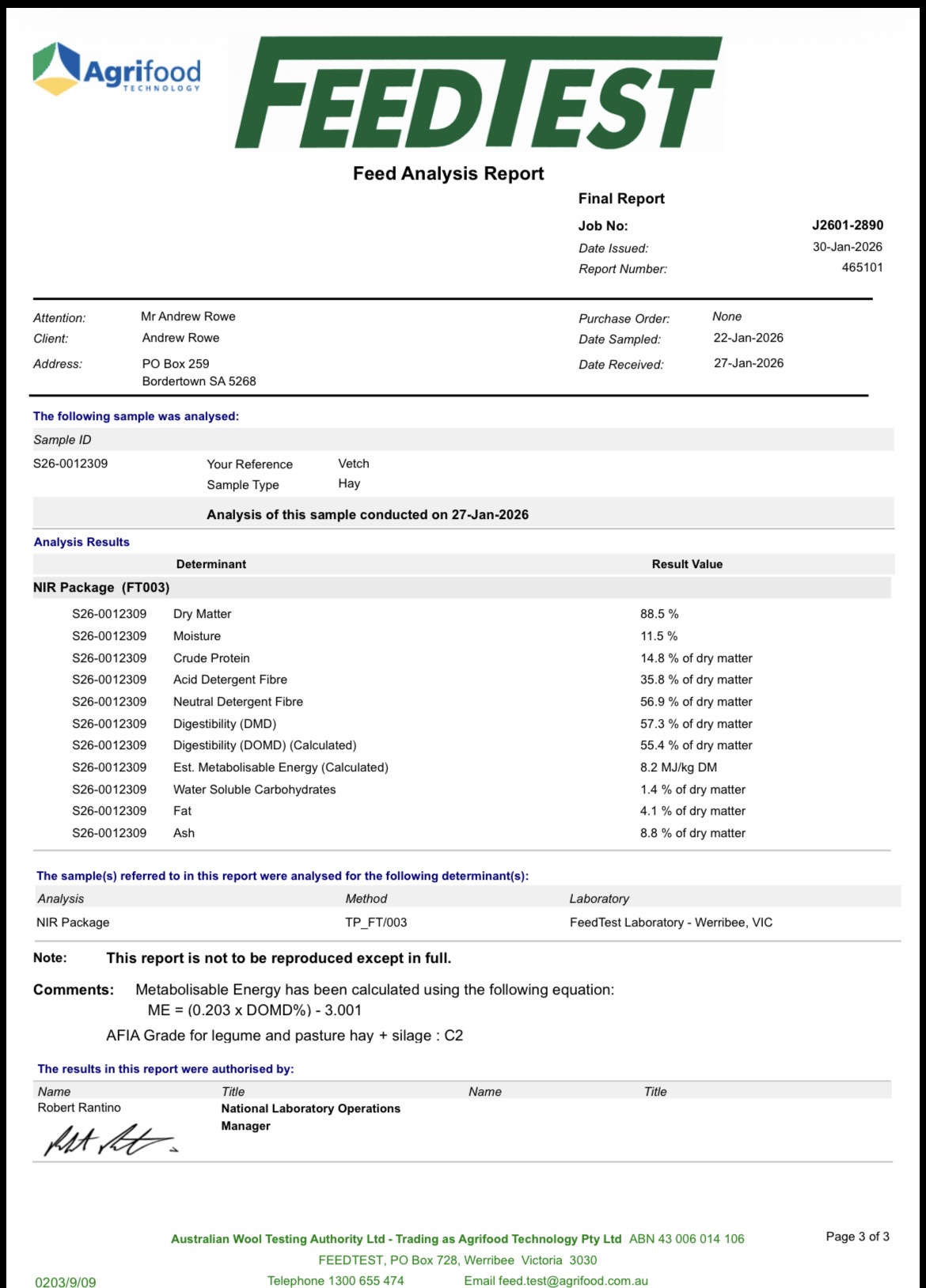Screen dimensions: 926x1288
Task: Select the Sample ID S26-0012309 under Sample ID header
Action: (70, 464)
